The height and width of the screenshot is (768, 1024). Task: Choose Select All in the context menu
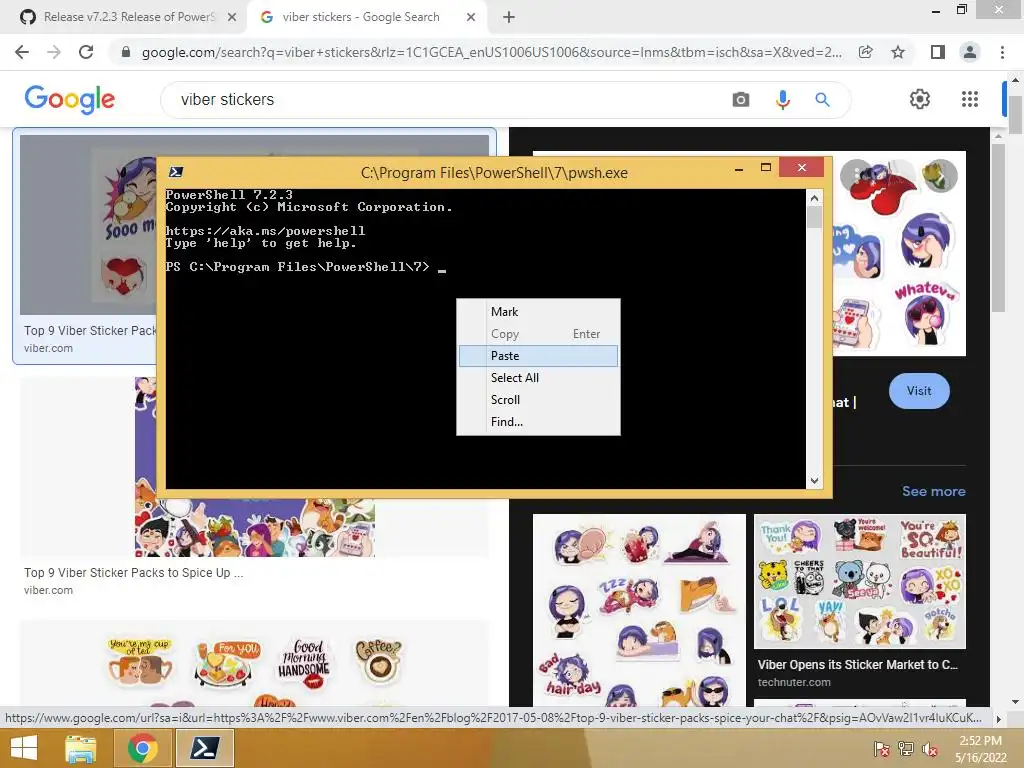click(538, 378)
